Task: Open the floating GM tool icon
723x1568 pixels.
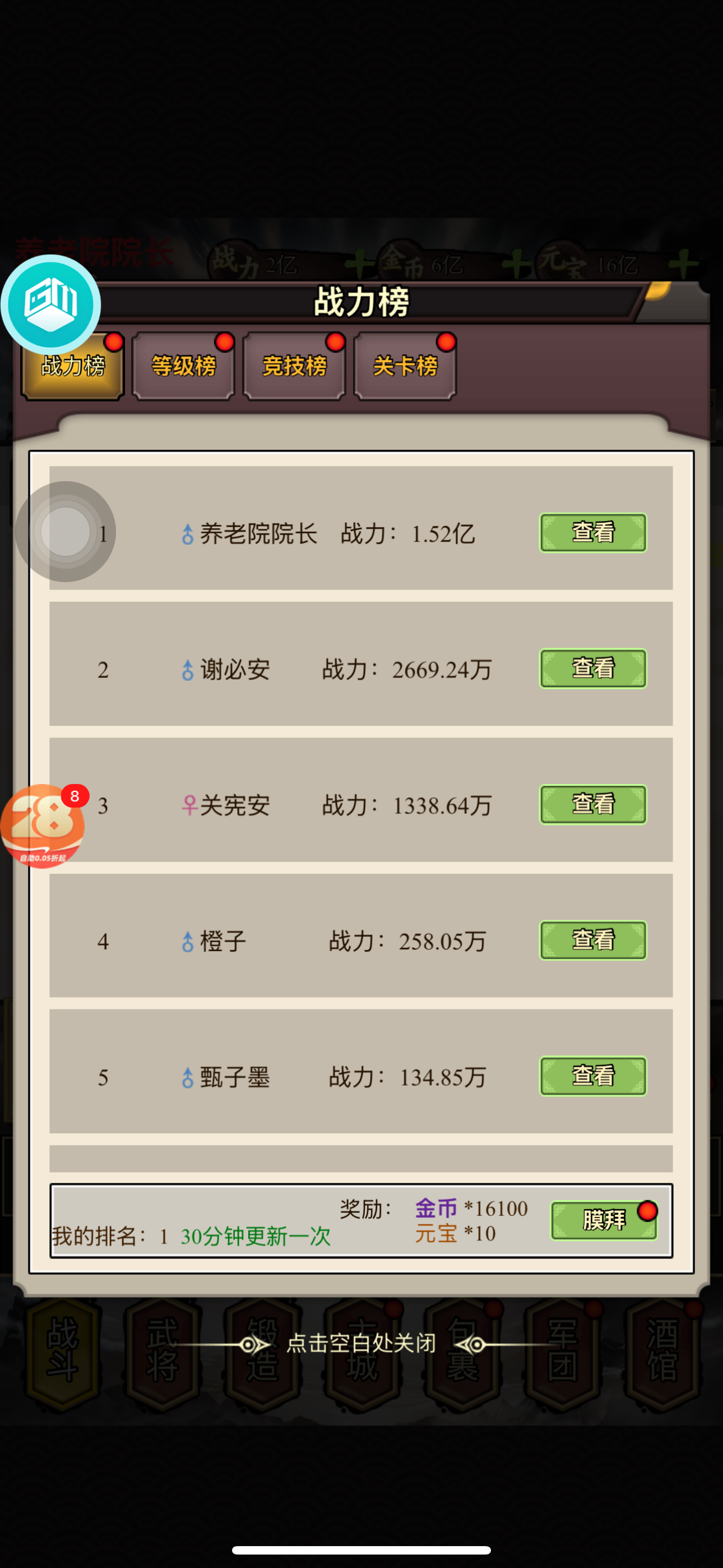Action: (50, 305)
